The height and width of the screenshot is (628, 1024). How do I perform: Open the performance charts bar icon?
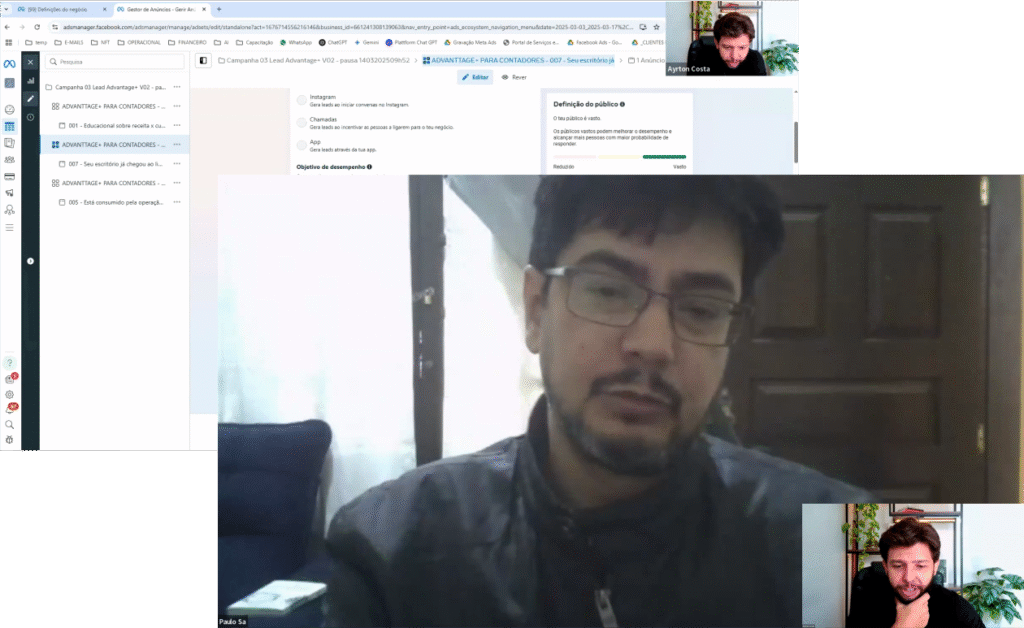pyautogui.click(x=30, y=81)
